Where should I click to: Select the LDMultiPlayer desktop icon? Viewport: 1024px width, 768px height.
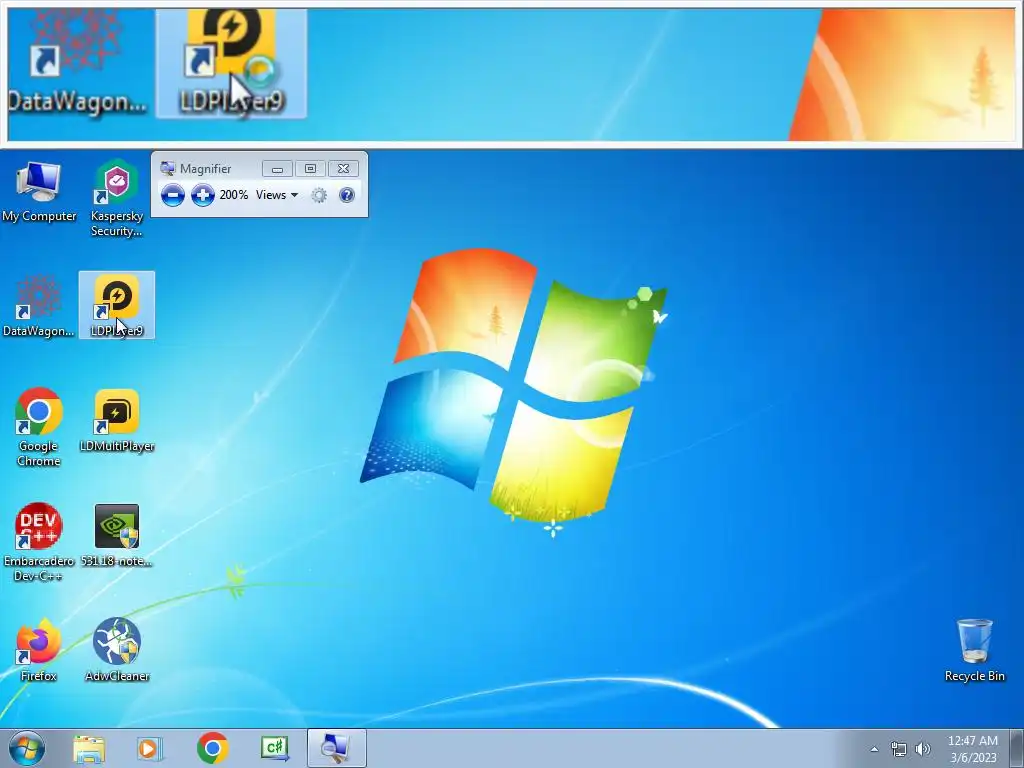[117, 421]
